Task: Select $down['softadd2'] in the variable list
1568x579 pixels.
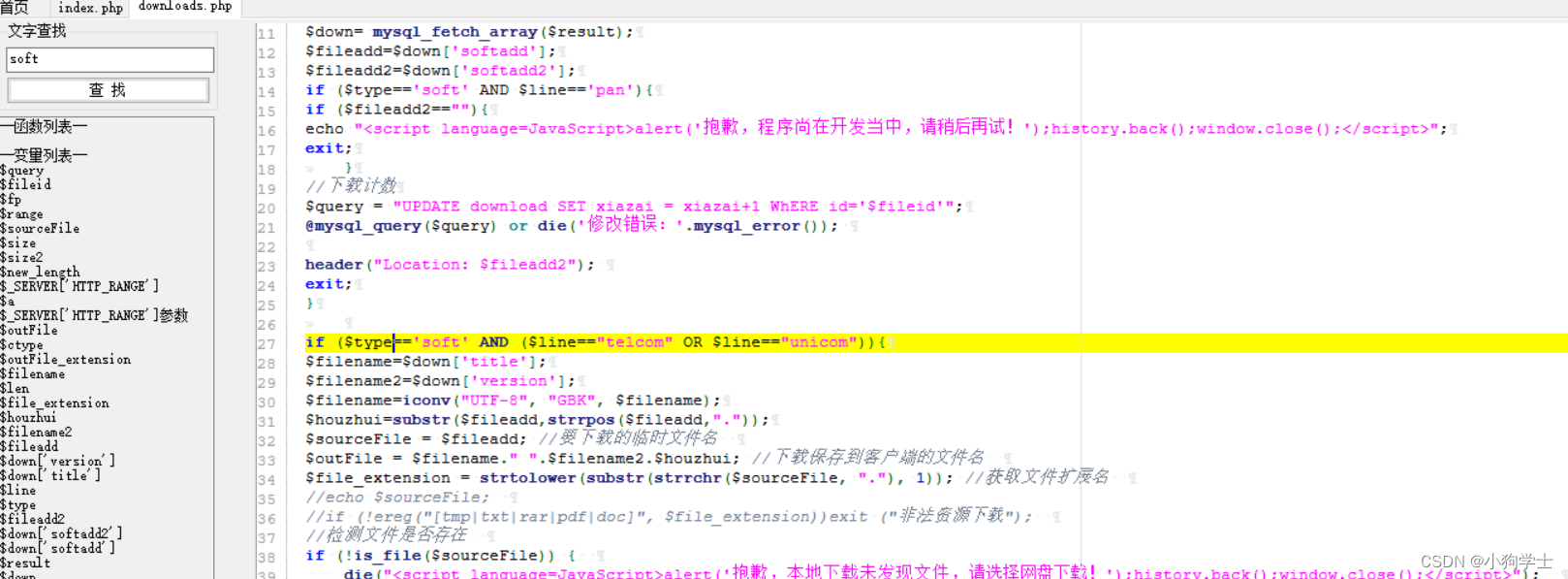Action: click(62, 533)
